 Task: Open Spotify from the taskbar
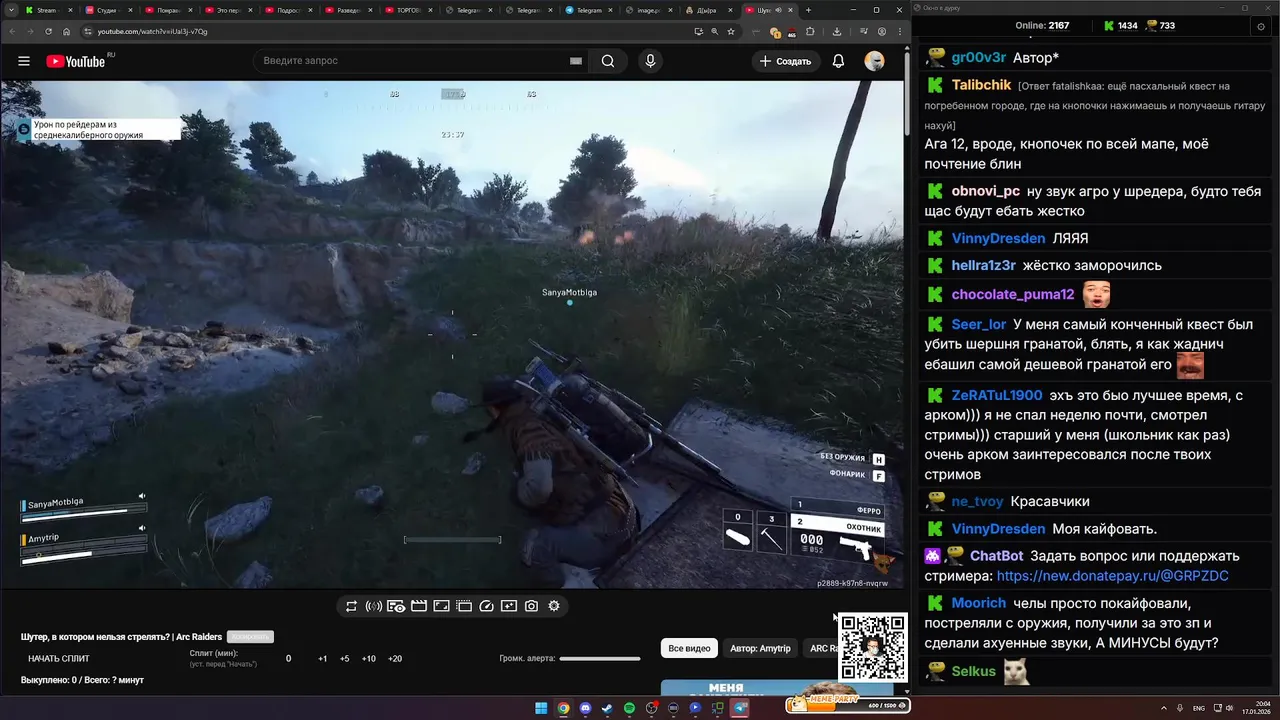629,708
